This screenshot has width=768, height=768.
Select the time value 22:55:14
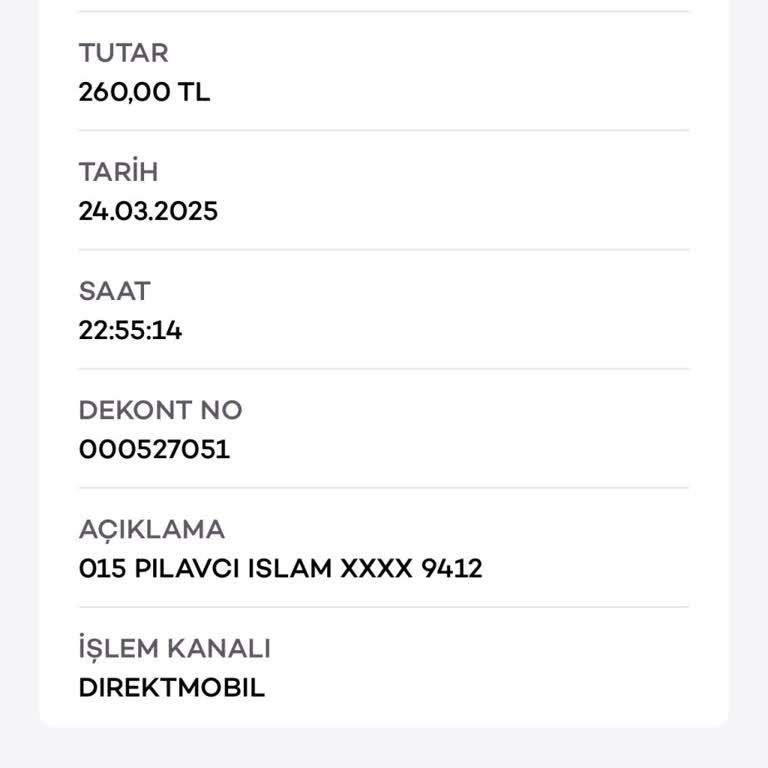click(x=130, y=330)
